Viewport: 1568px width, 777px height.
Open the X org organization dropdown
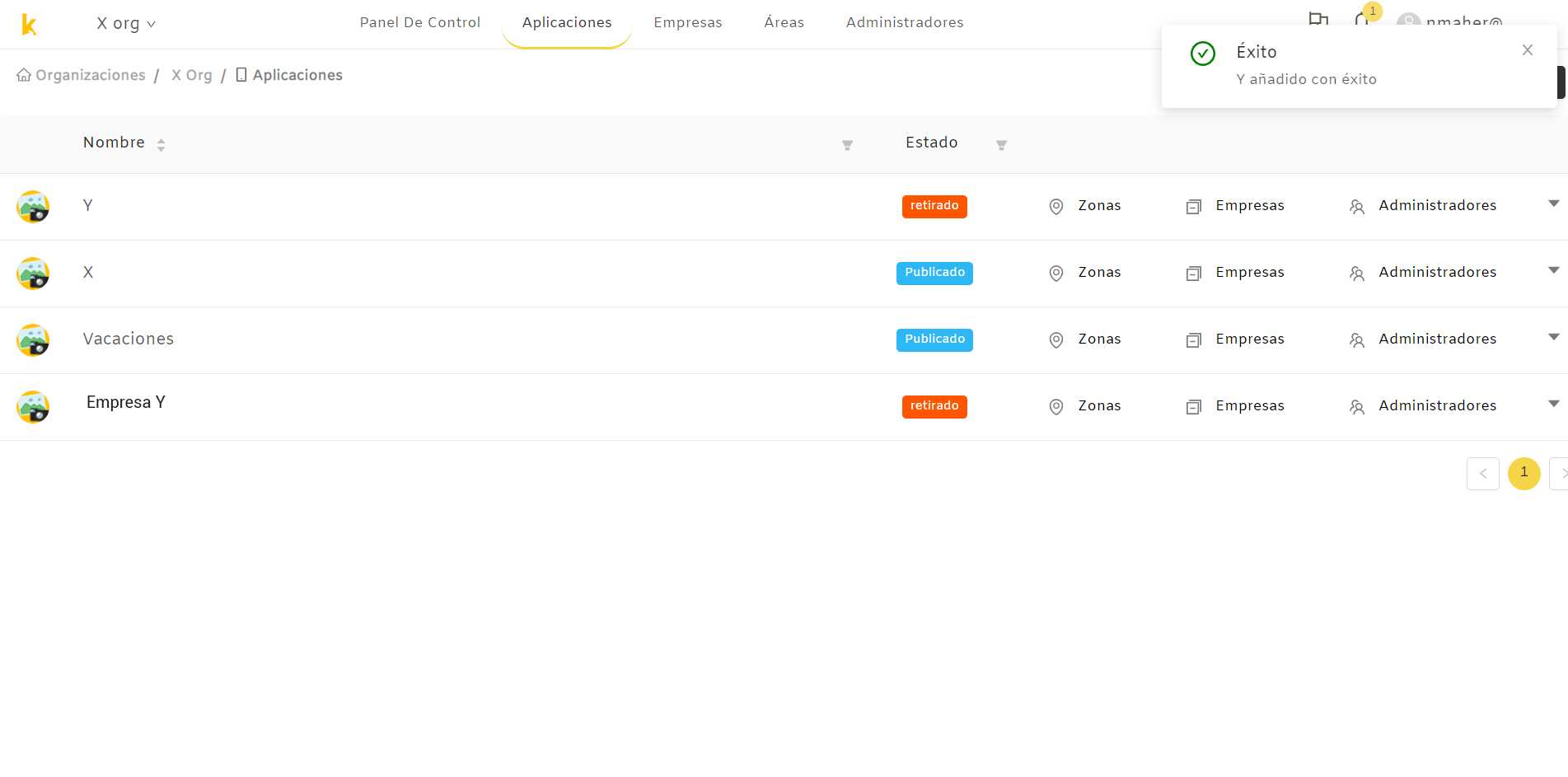click(126, 24)
